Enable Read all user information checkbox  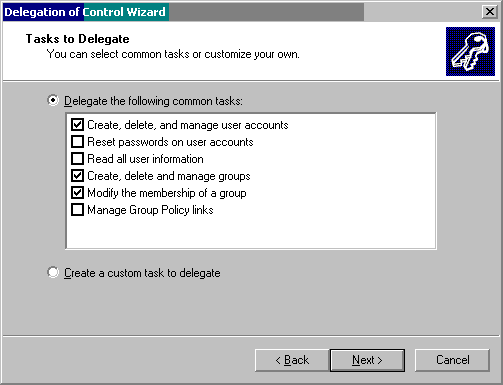coord(77,159)
